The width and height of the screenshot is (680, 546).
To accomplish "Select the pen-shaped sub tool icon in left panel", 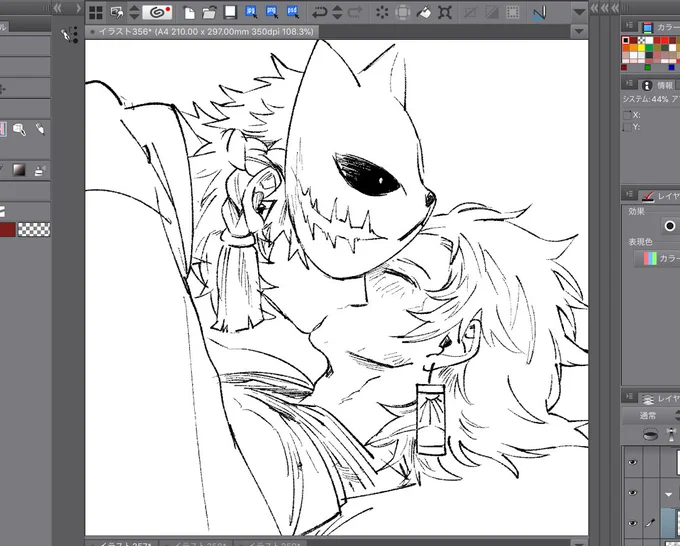I will tap(40, 129).
